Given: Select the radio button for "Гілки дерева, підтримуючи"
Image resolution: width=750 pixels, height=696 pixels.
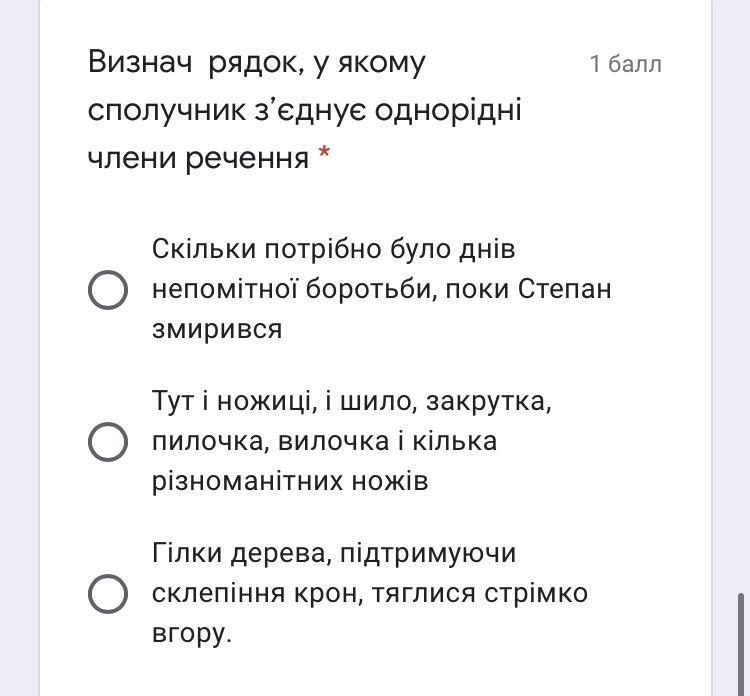Looking at the screenshot, I should point(108,593).
